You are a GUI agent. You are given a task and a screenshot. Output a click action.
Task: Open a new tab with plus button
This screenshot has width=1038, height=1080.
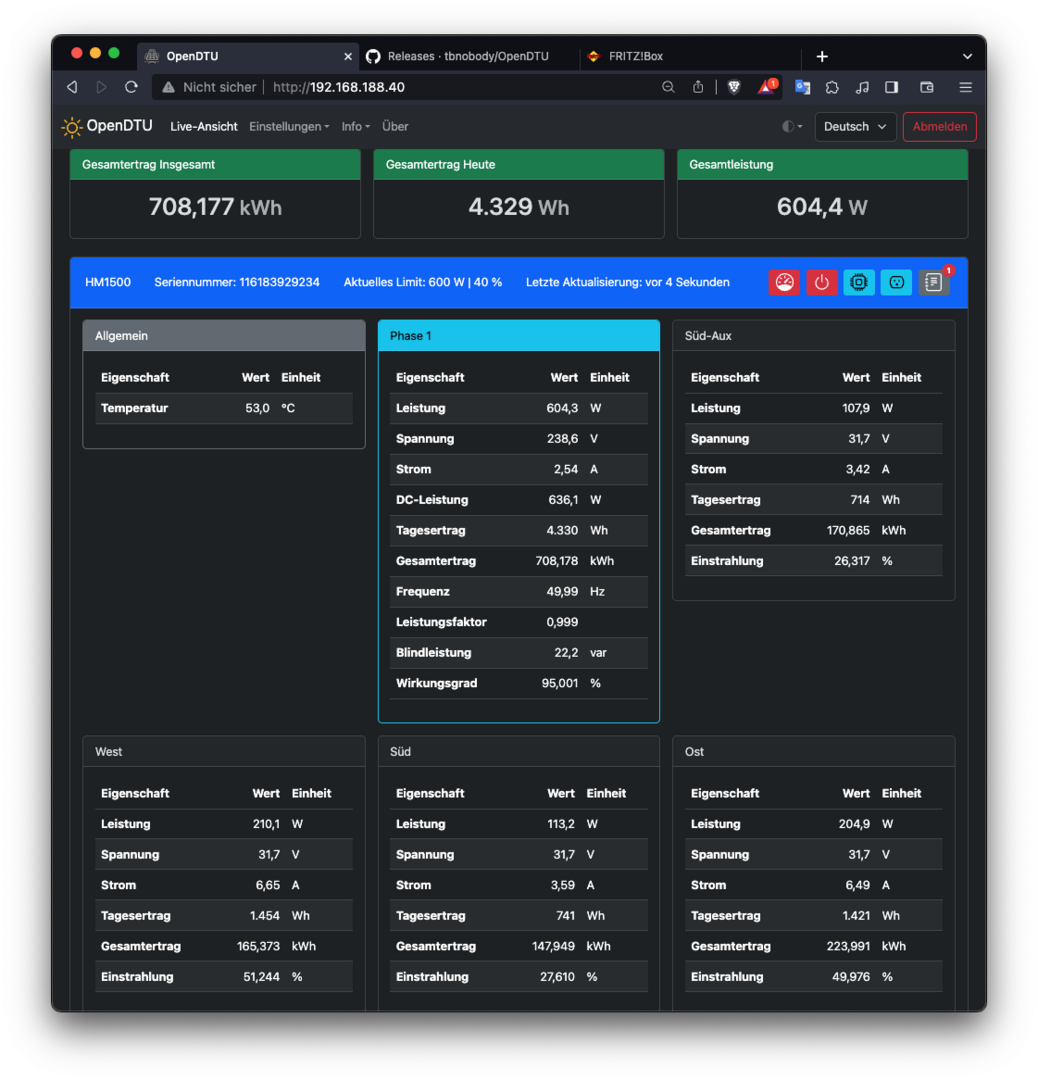[822, 56]
